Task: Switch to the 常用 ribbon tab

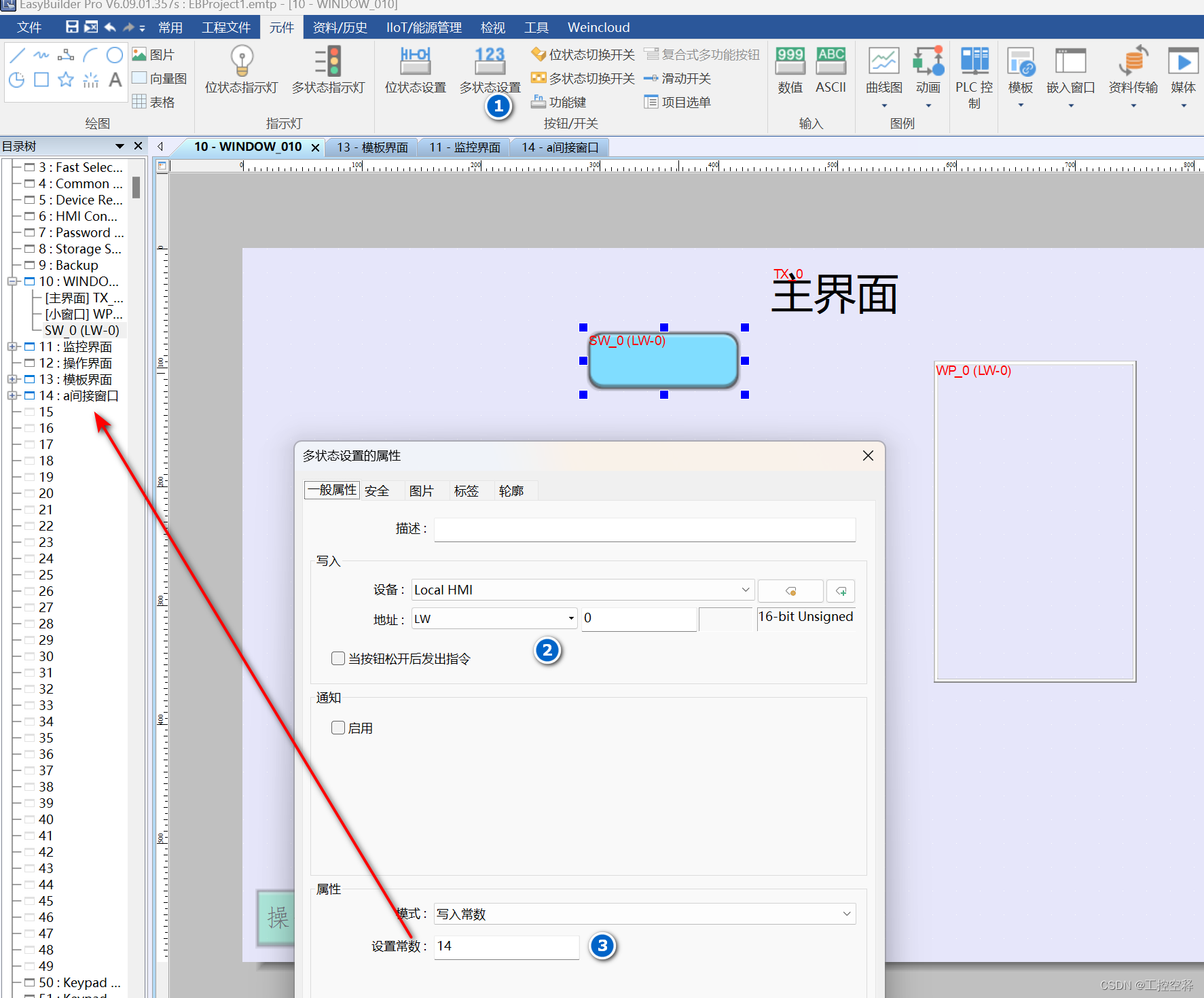Action: pos(170,27)
